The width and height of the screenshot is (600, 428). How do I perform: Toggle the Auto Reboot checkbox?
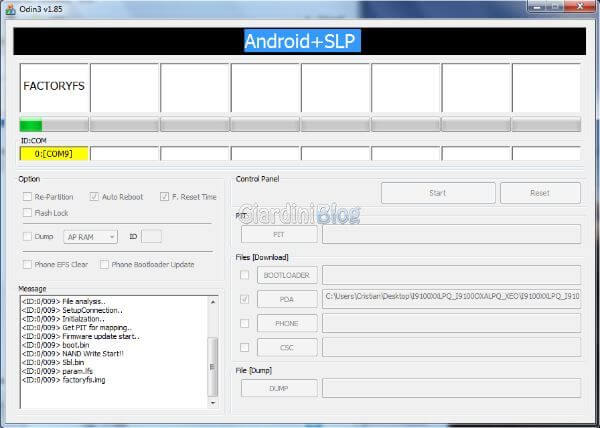[94, 197]
